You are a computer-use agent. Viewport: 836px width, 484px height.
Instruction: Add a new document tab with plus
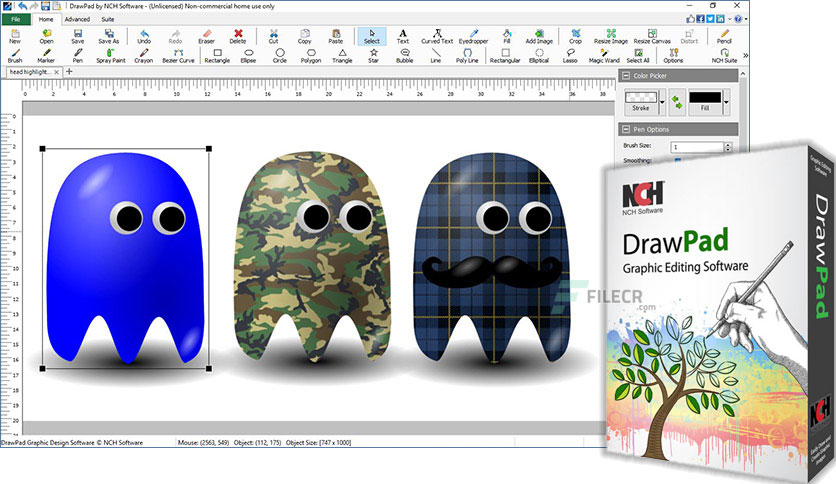point(69,71)
